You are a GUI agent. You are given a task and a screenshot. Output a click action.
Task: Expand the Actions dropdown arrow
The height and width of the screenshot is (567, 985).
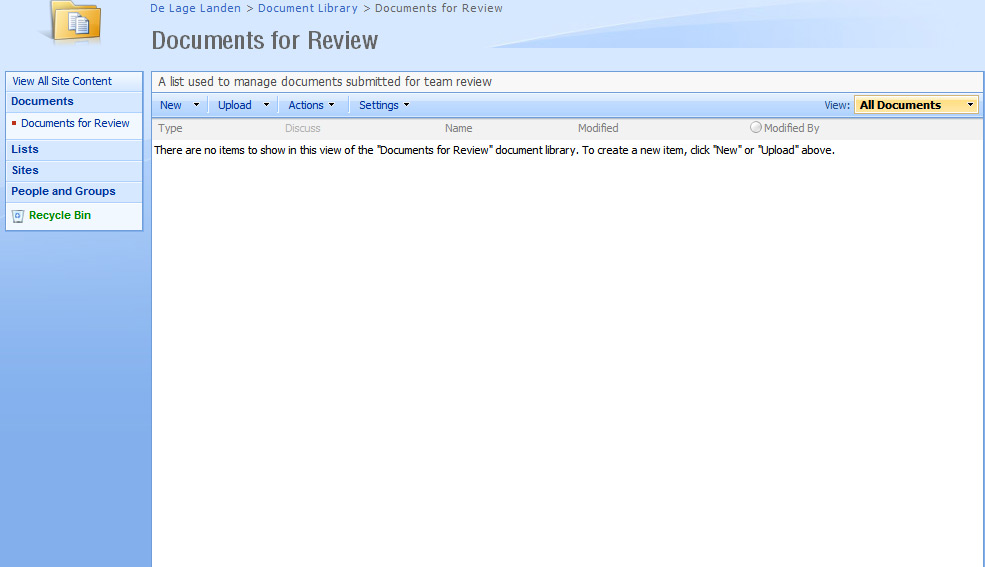332,105
